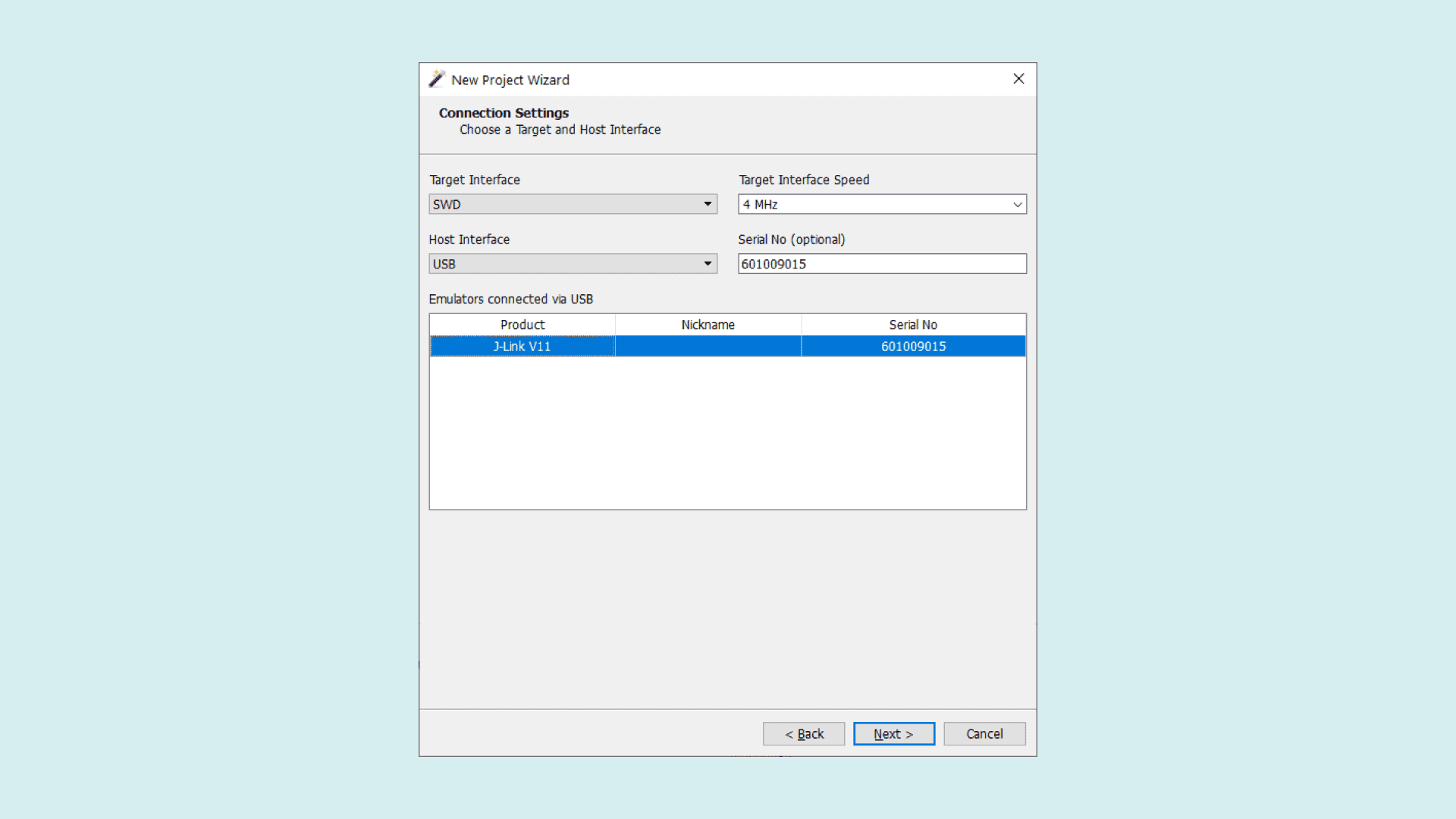
Task: Click the Nickname column header
Action: coord(708,325)
